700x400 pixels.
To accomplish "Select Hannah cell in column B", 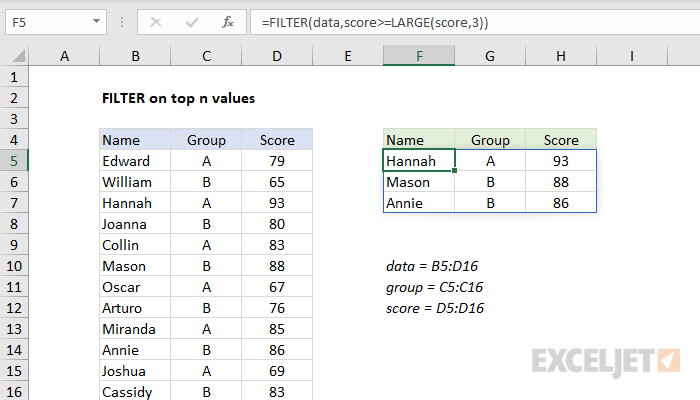I will [x=135, y=203].
